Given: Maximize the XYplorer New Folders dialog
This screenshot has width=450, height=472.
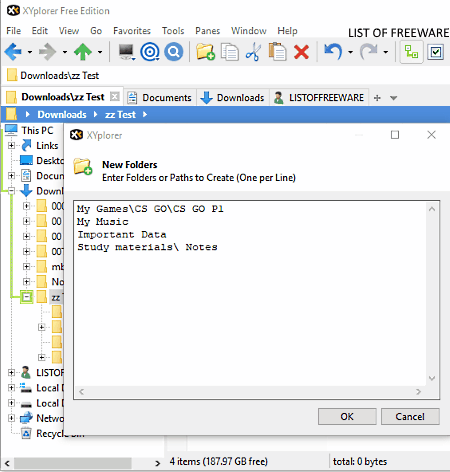Looking at the screenshot, I should pyautogui.click(x=395, y=135).
